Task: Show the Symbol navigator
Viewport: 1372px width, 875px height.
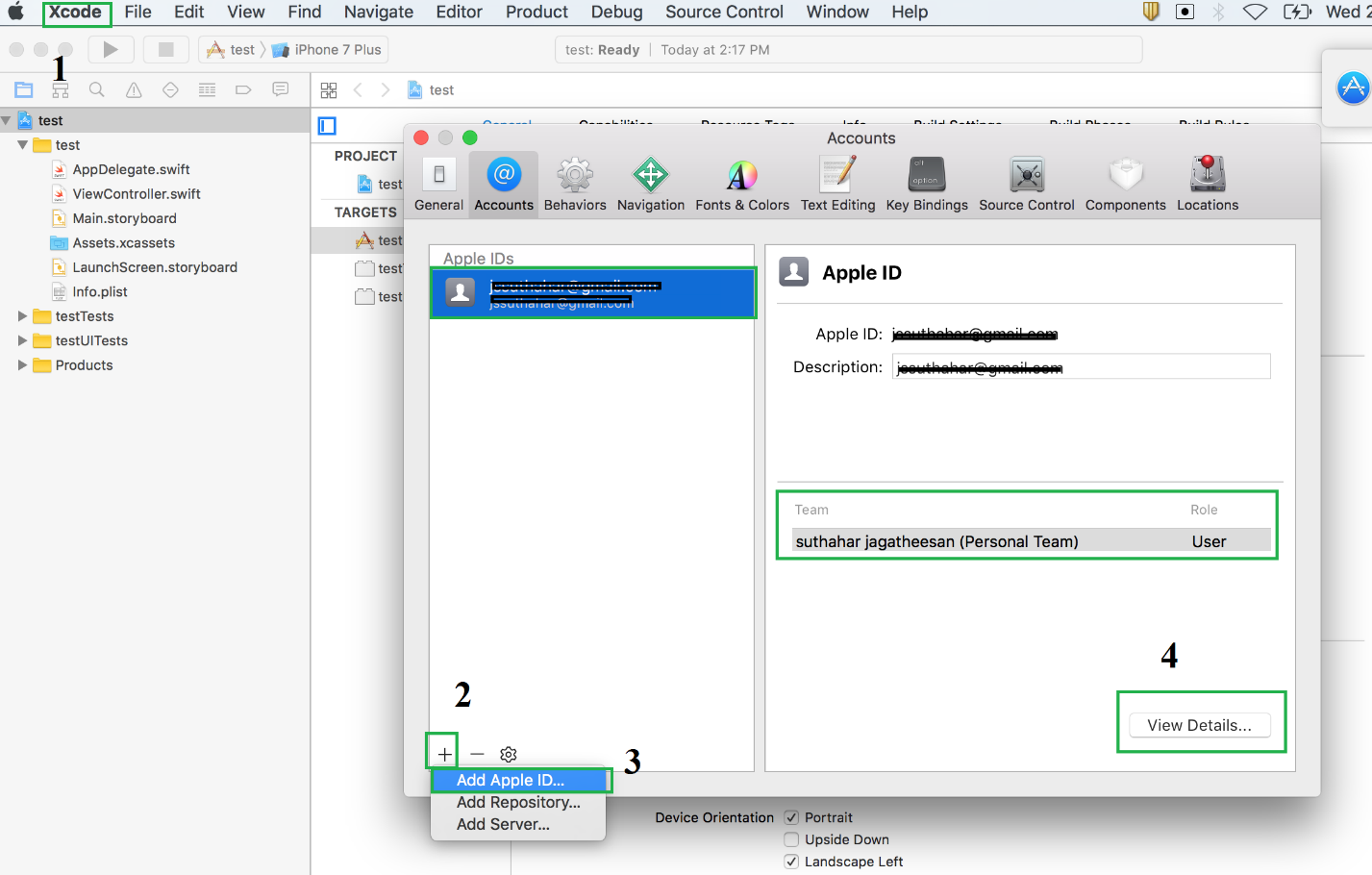Action: pyautogui.click(x=61, y=90)
